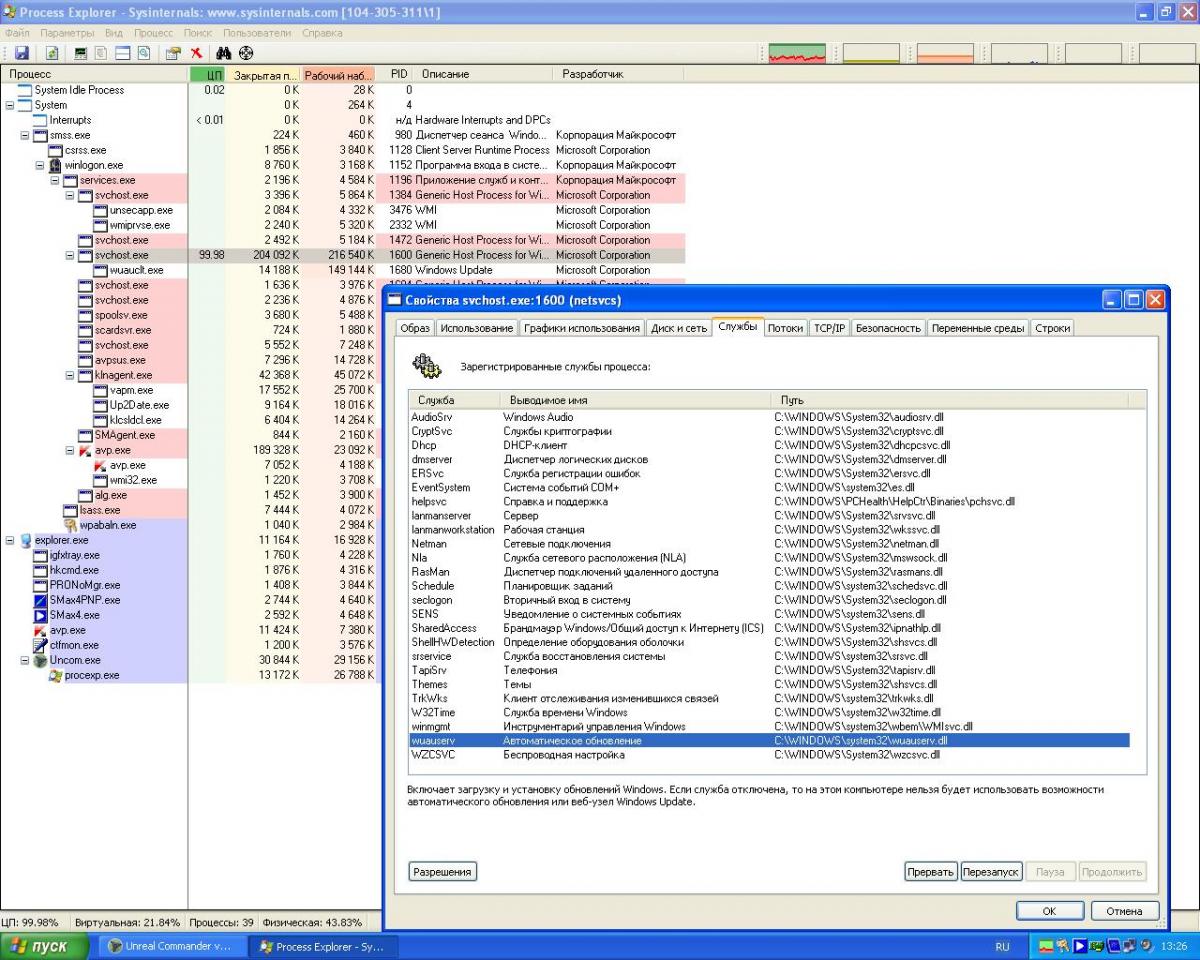Sort by the ЦП column header
The width and height of the screenshot is (1200, 960).
pos(207,74)
